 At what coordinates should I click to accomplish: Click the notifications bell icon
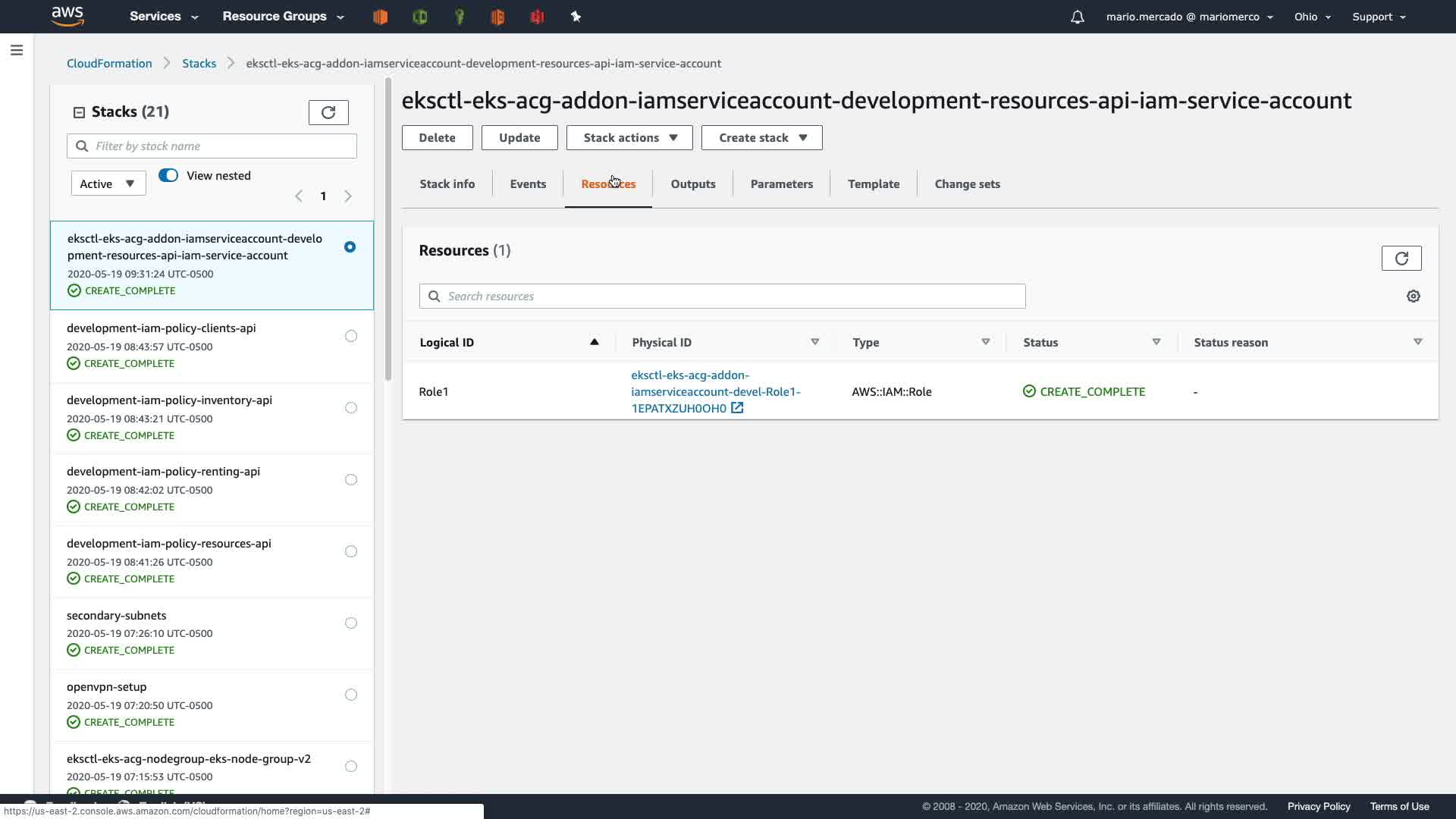pyautogui.click(x=1077, y=17)
